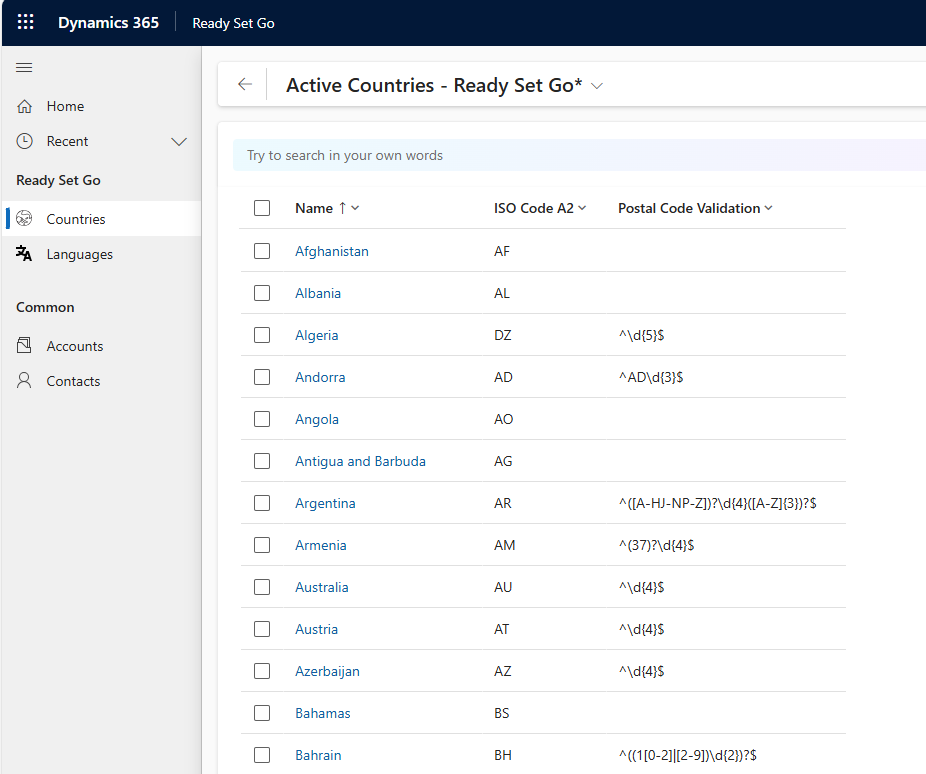
Task: Open the Algeria record link
Action: click(x=317, y=335)
